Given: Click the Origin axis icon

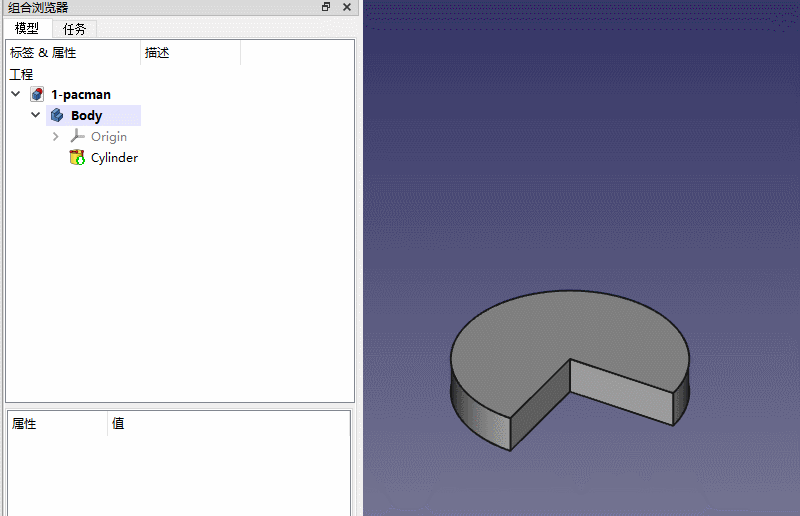Looking at the screenshot, I should (x=77, y=137).
